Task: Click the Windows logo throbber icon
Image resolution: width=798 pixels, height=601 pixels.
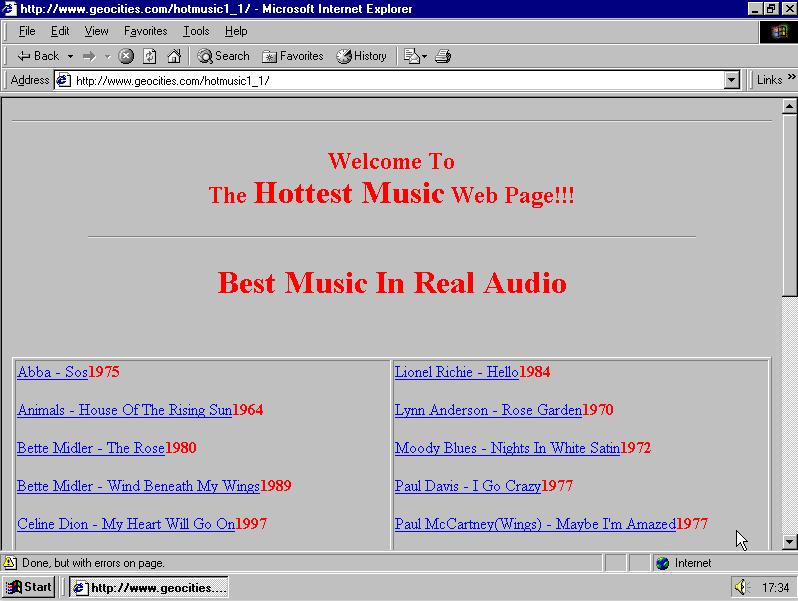Action: 778,32
